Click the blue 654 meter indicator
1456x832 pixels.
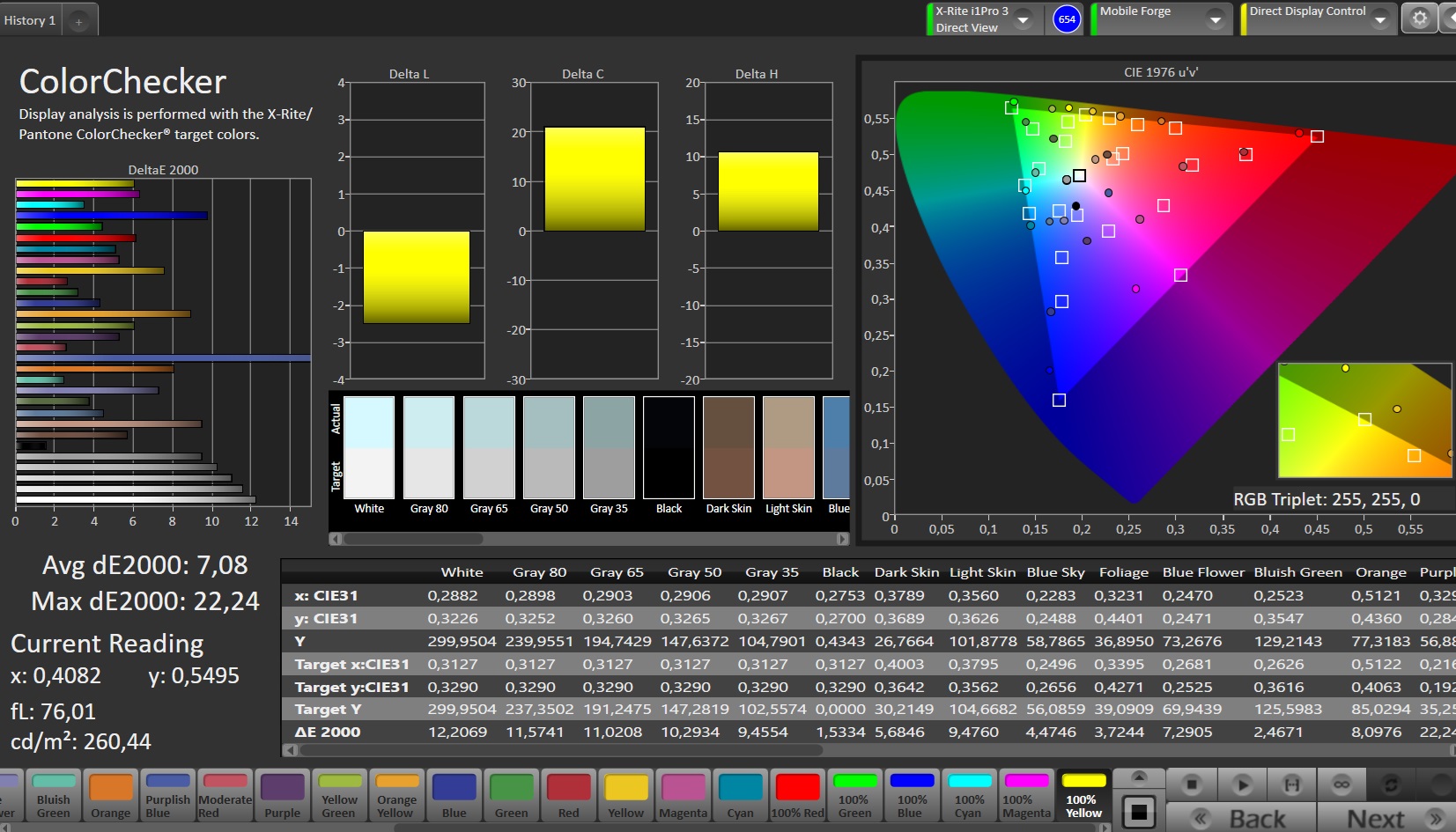coord(1067,19)
